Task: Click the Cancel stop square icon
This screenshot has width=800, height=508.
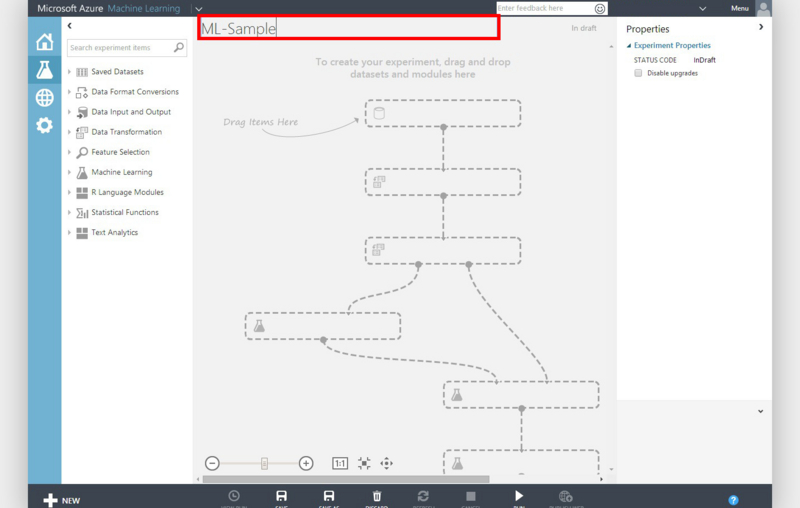Action: pos(470,496)
